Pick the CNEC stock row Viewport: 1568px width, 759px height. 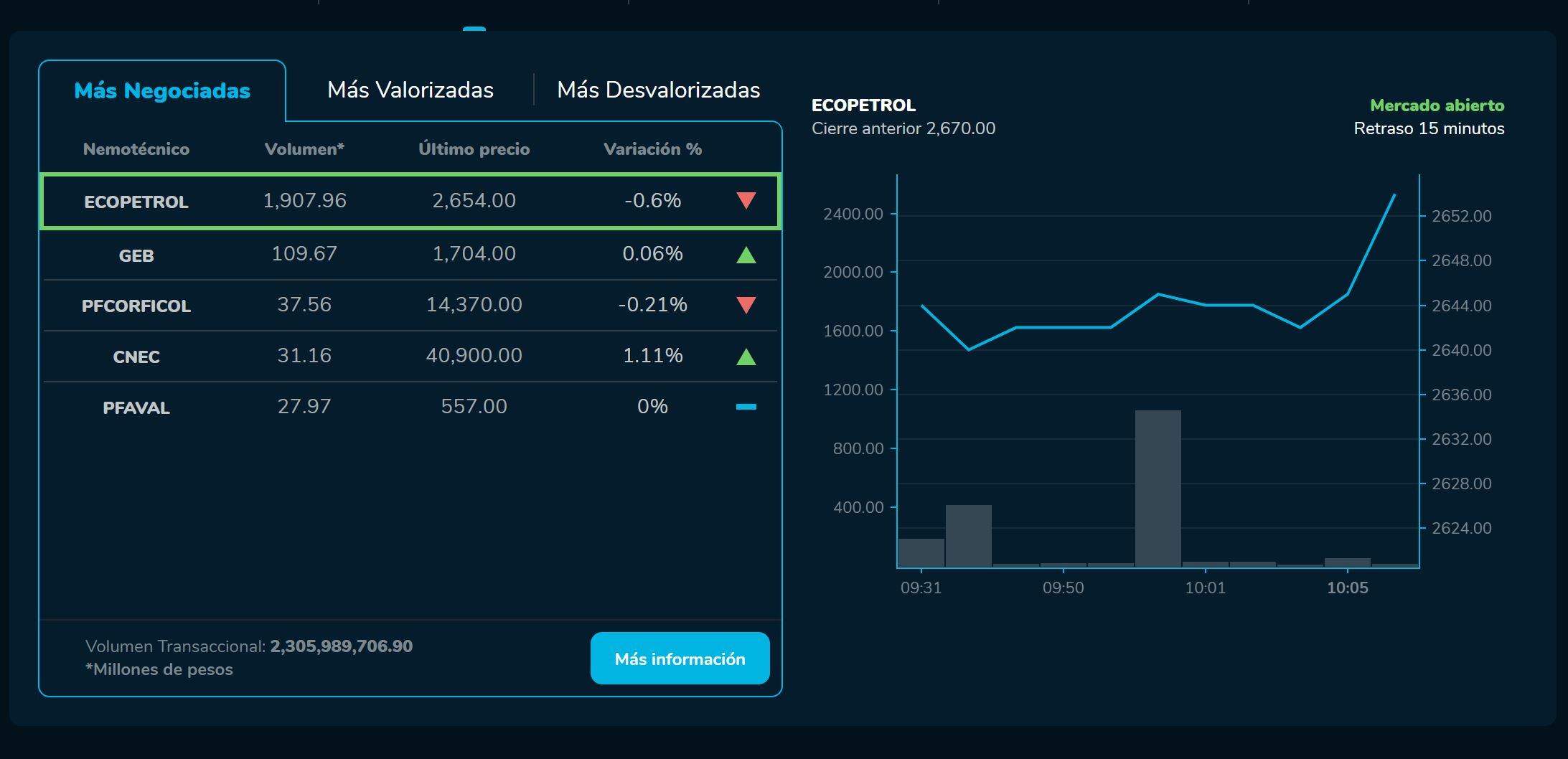click(136, 357)
